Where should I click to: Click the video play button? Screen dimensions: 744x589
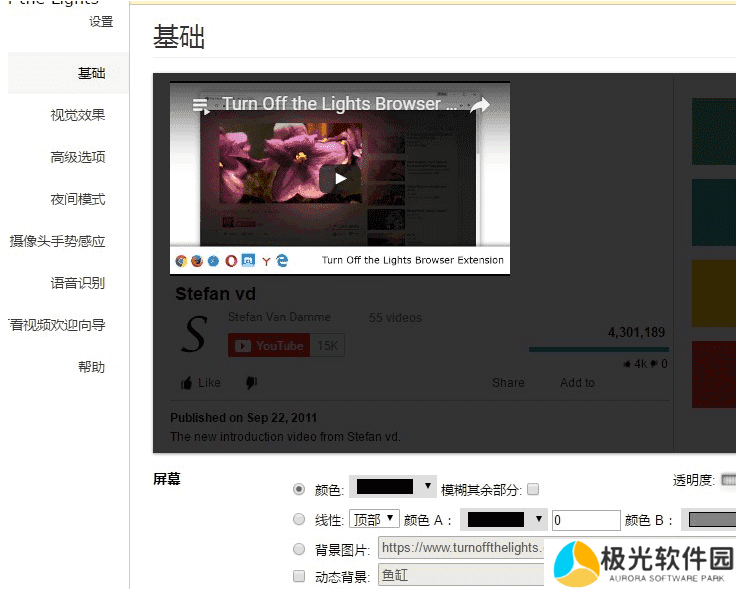(x=340, y=178)
